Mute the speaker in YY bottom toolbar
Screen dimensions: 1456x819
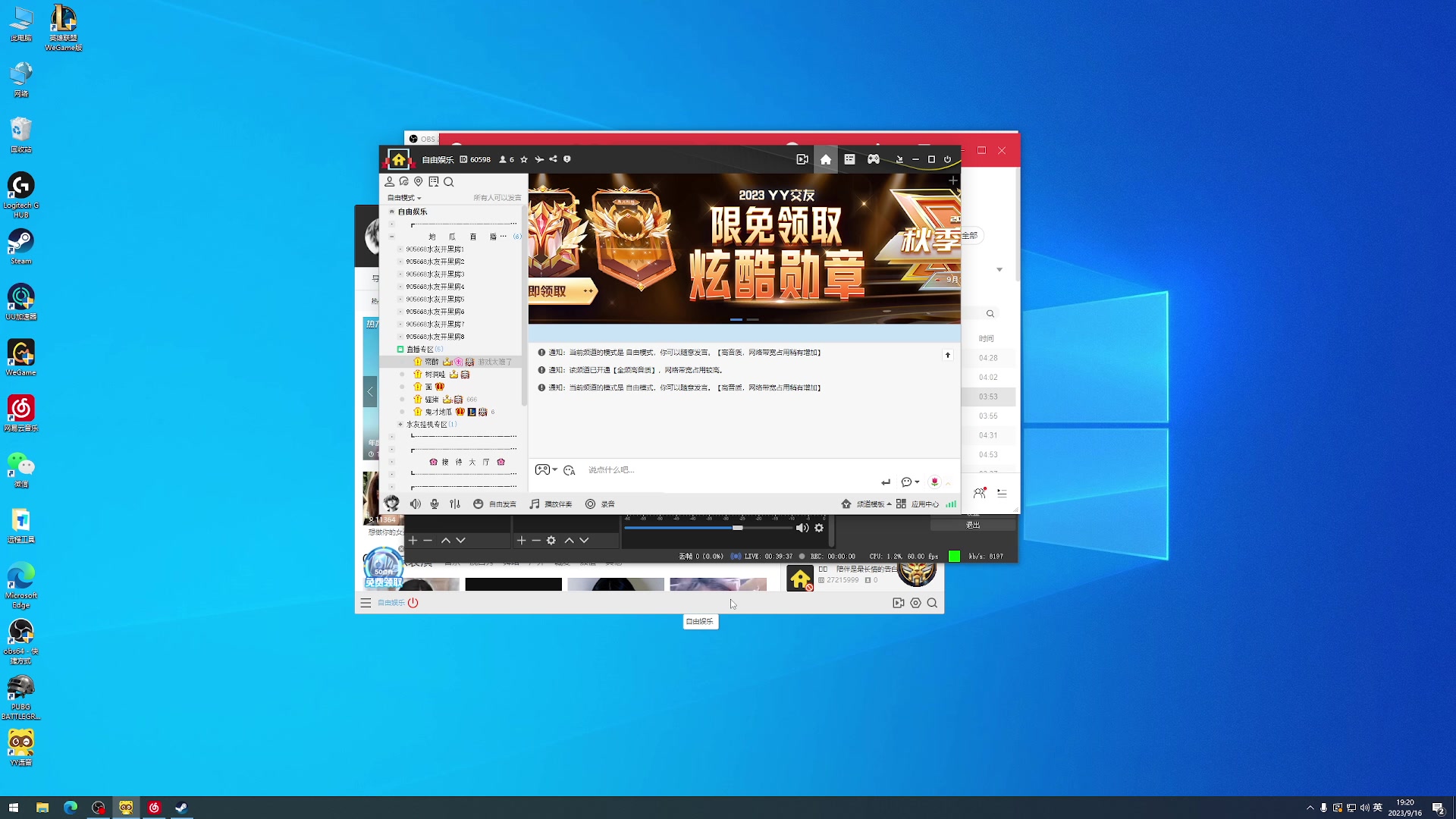coord(416,504)
